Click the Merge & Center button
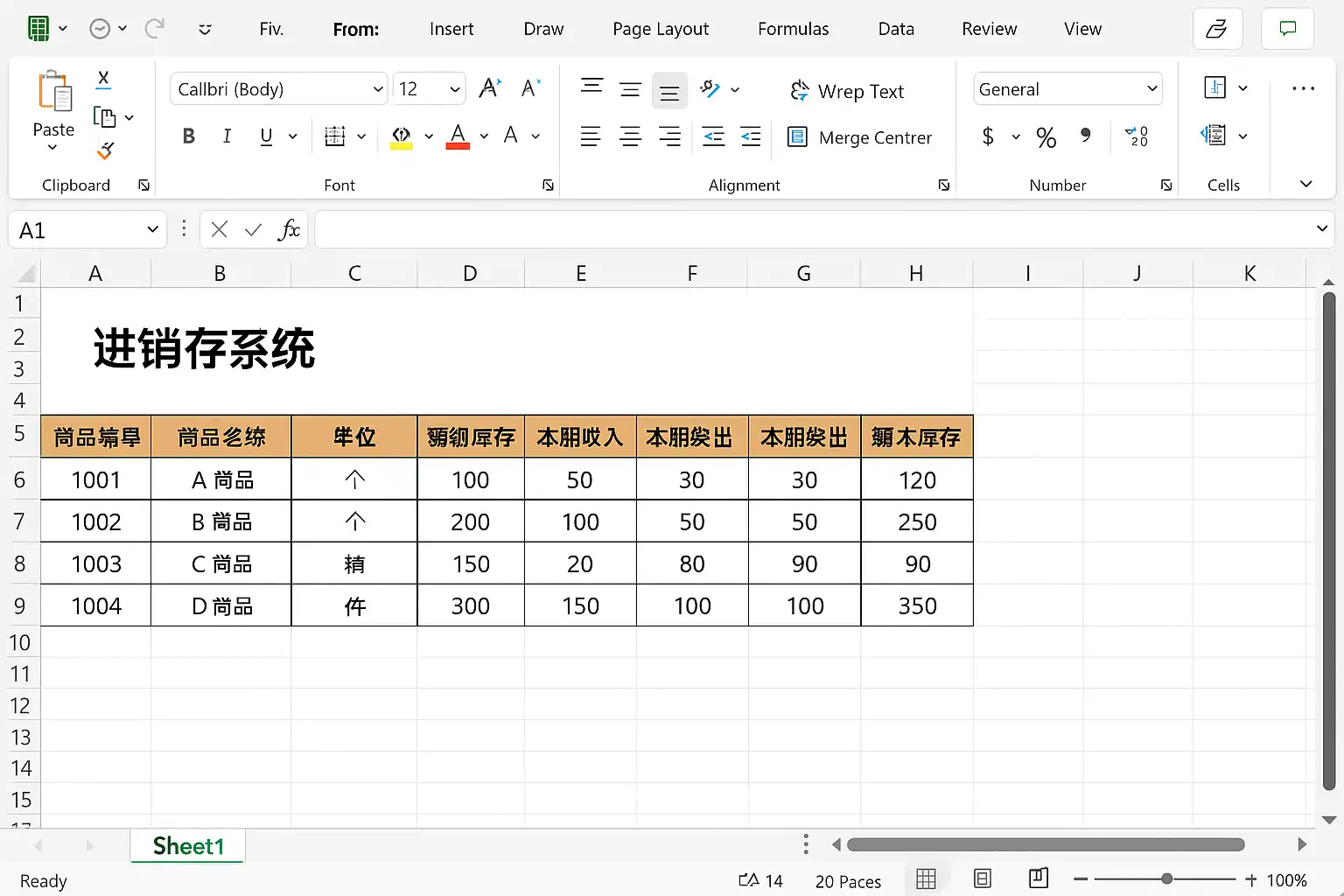 pyautogui.click(x=860, y=137)
